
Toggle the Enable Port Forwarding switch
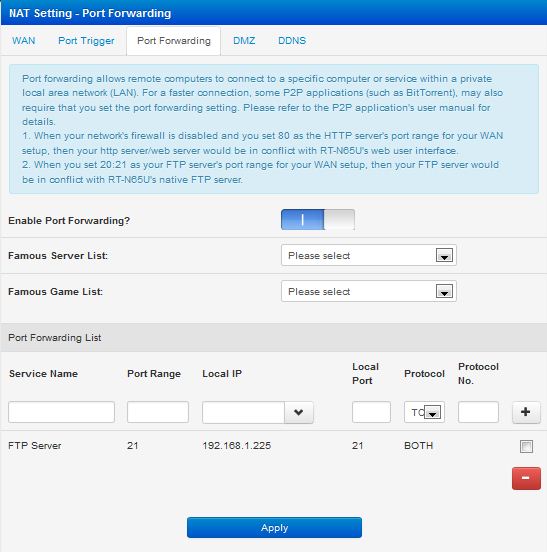click(318, 220)
